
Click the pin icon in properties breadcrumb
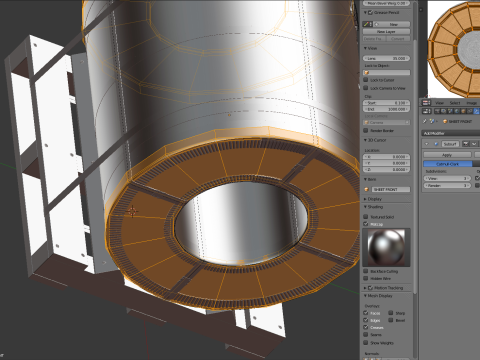425,121
